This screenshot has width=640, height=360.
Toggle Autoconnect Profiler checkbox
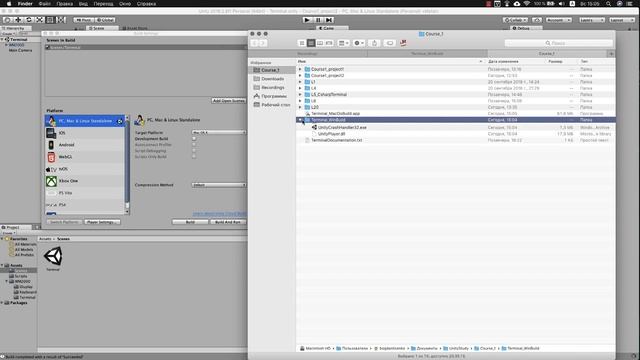[194, 144]
